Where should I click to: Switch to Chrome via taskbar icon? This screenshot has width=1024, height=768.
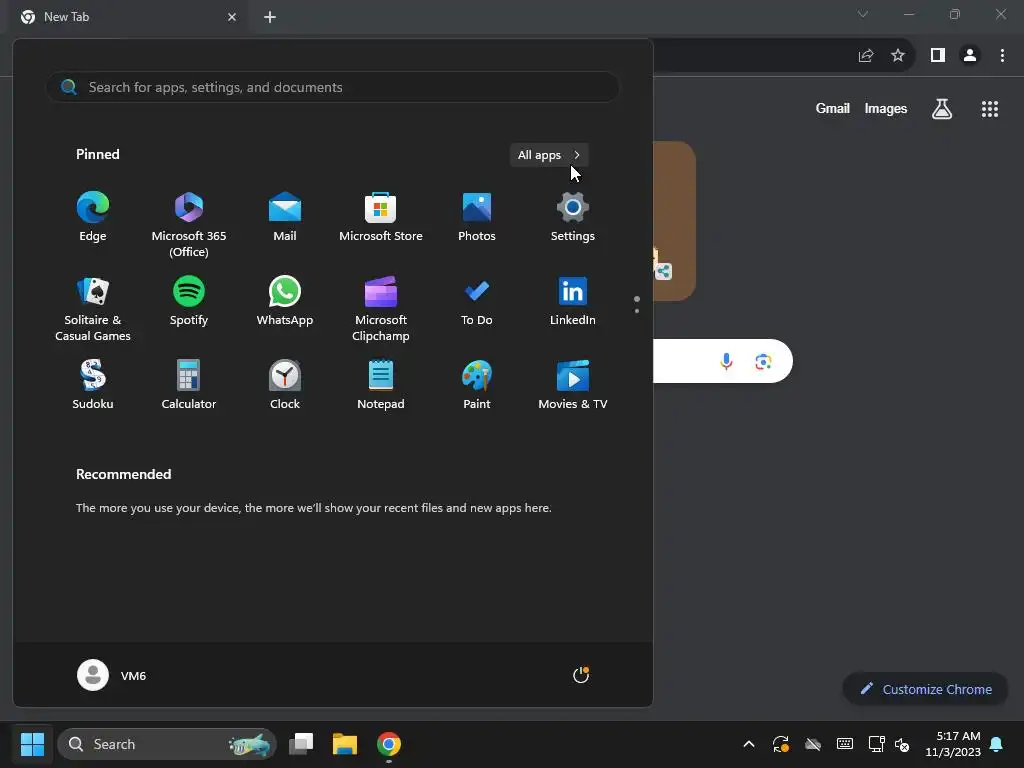[389, 744]
